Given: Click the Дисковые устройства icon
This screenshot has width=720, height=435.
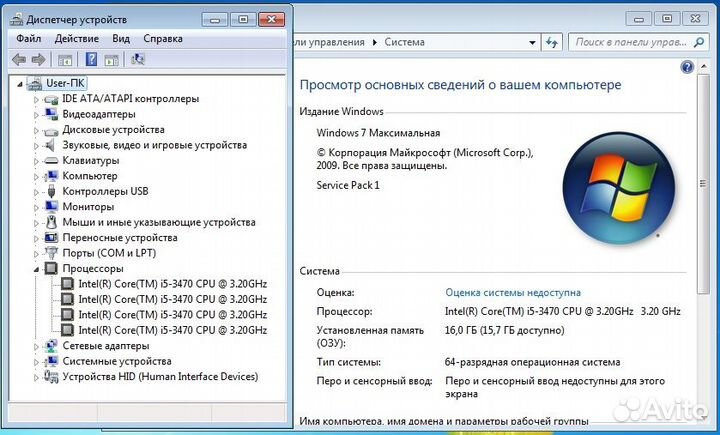Looking at the screenshot, I should [51, 130].
